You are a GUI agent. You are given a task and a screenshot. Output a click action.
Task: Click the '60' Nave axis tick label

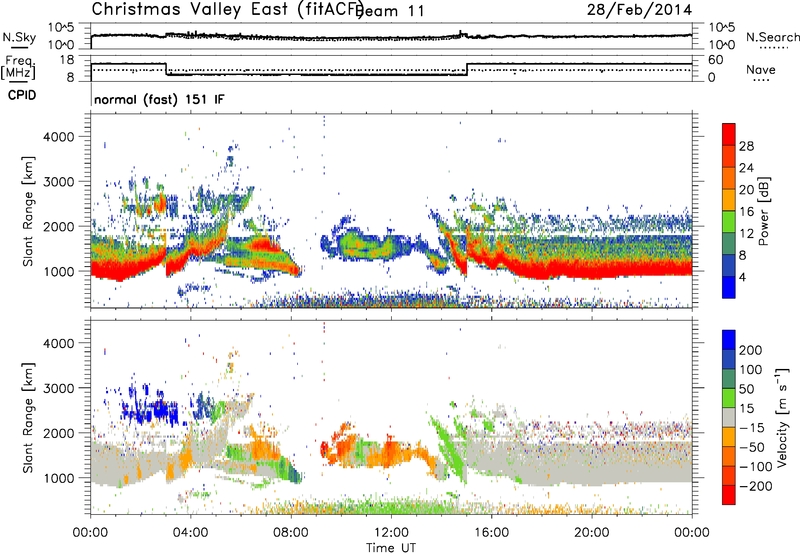(715, 60)
